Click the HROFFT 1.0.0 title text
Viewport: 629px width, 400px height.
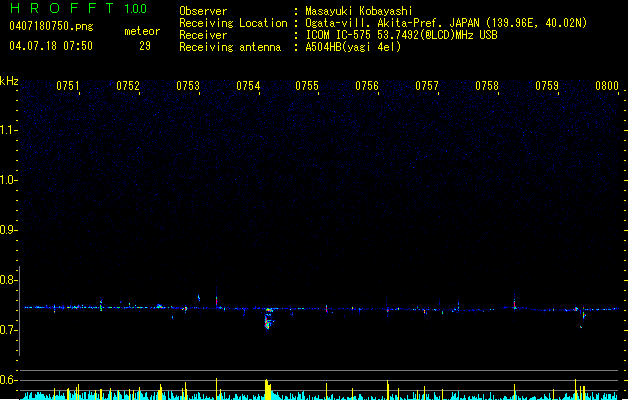(79, 8)
